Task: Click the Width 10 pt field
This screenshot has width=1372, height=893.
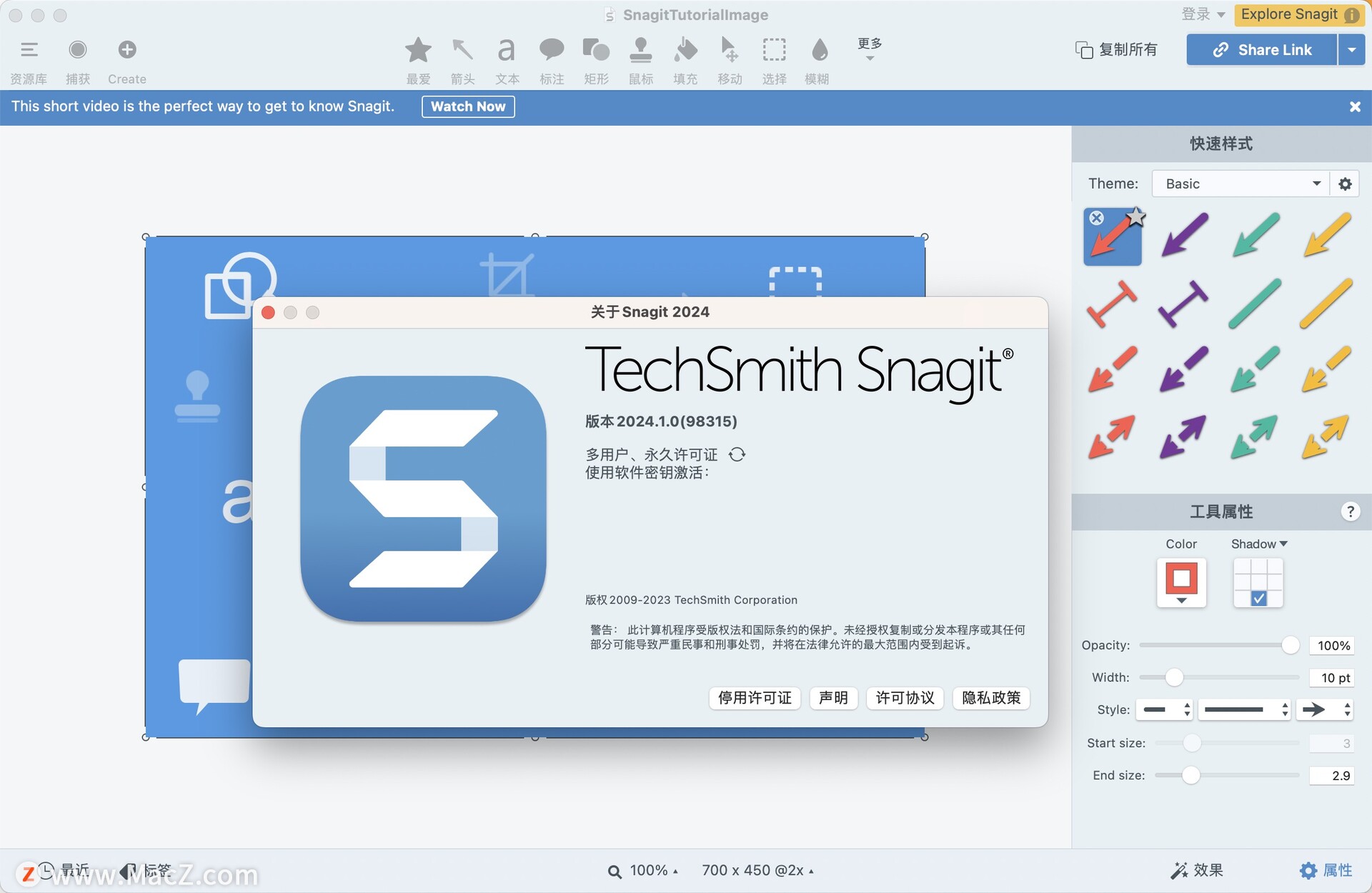Action: click(1332, 678)
